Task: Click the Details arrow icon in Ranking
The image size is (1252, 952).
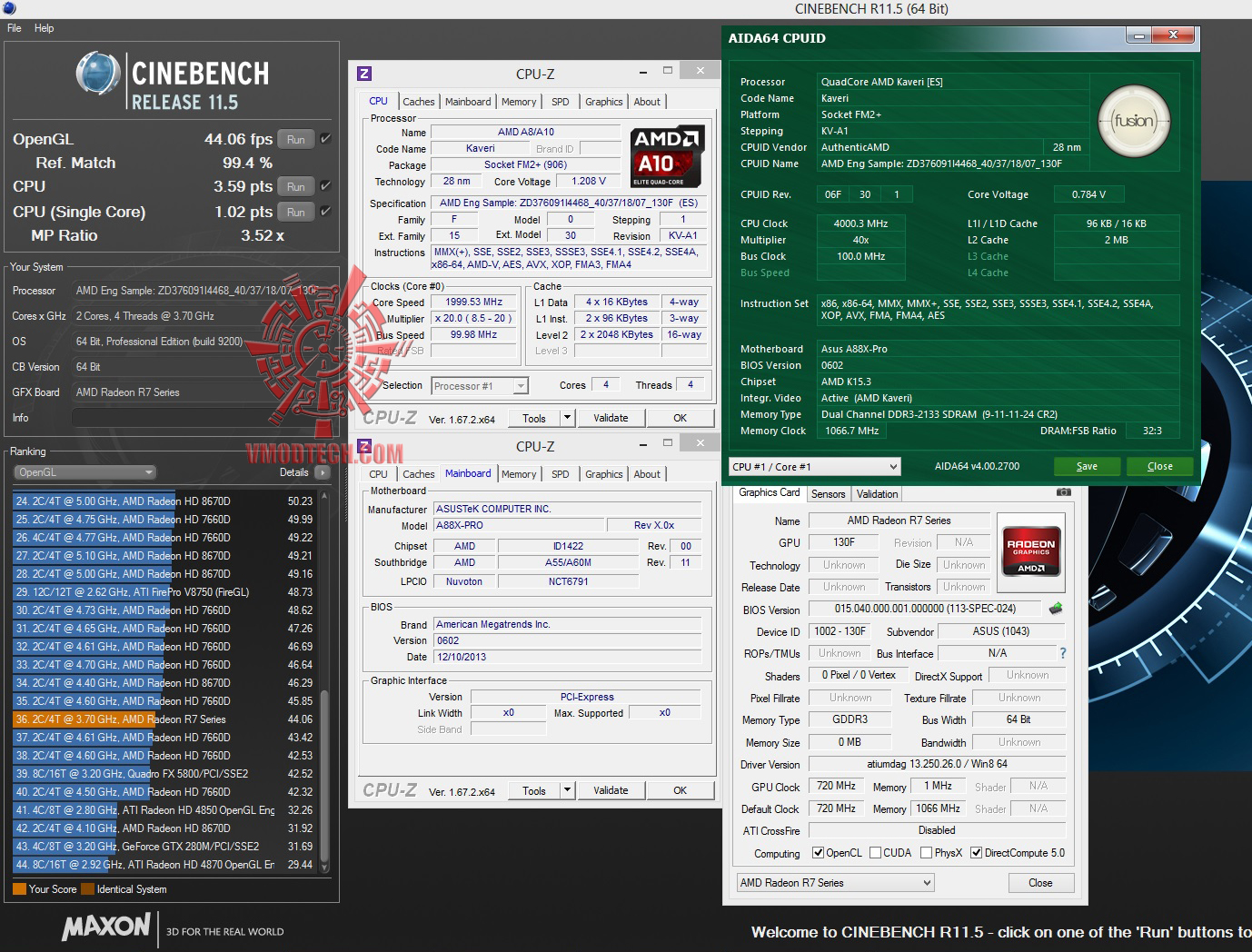Action: pyautogui.click(x=323, y=472)
